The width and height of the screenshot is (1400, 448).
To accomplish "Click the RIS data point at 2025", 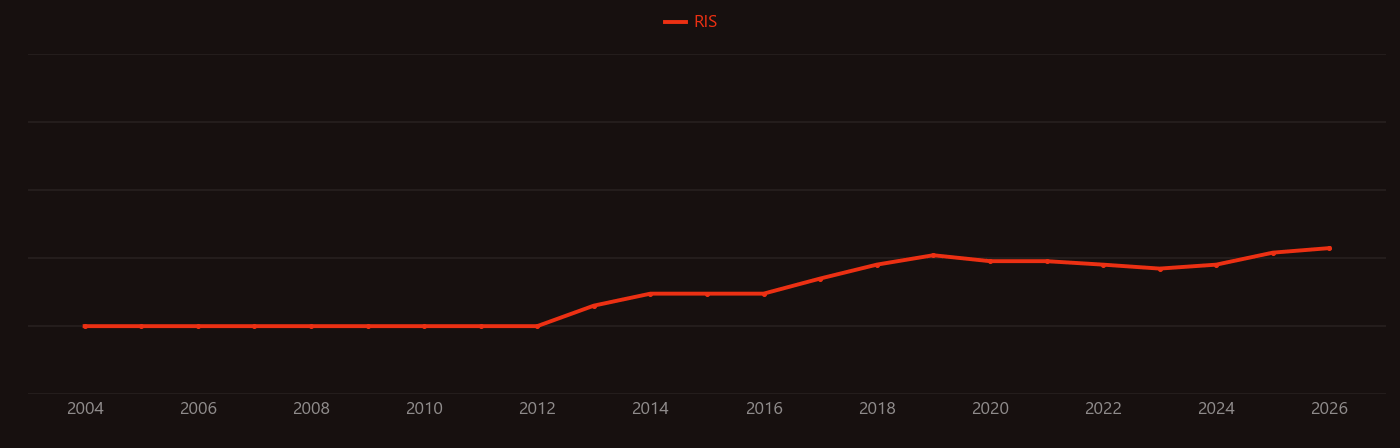I will tap(1273, 253).
